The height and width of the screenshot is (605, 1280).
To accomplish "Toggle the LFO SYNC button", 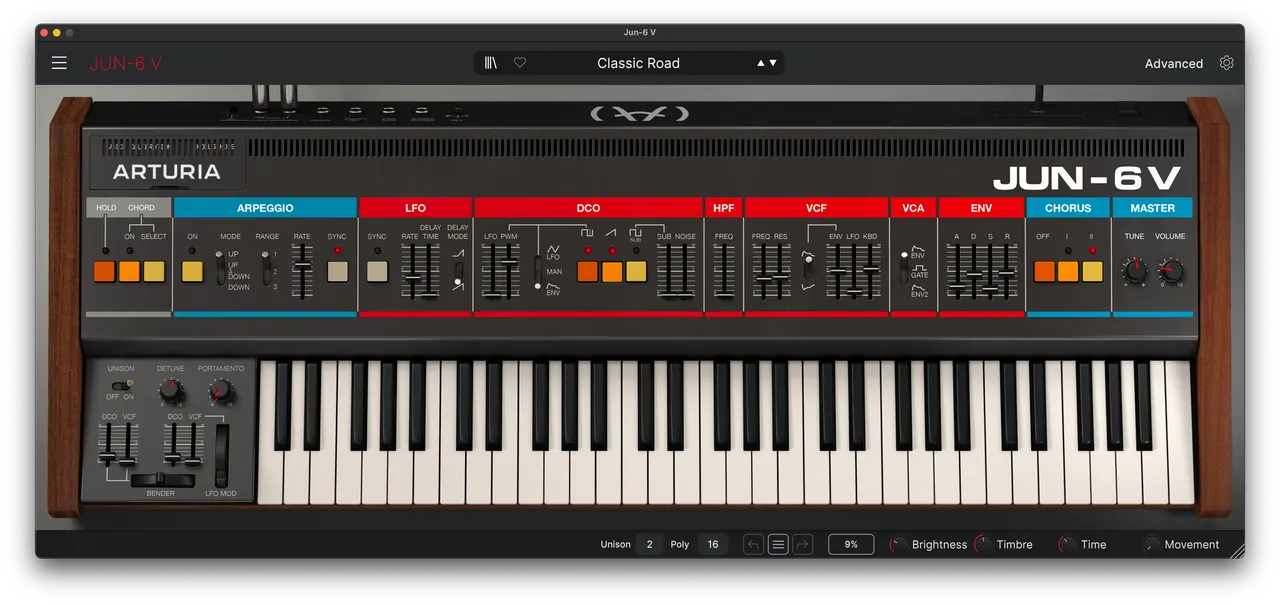I will 377,271.
